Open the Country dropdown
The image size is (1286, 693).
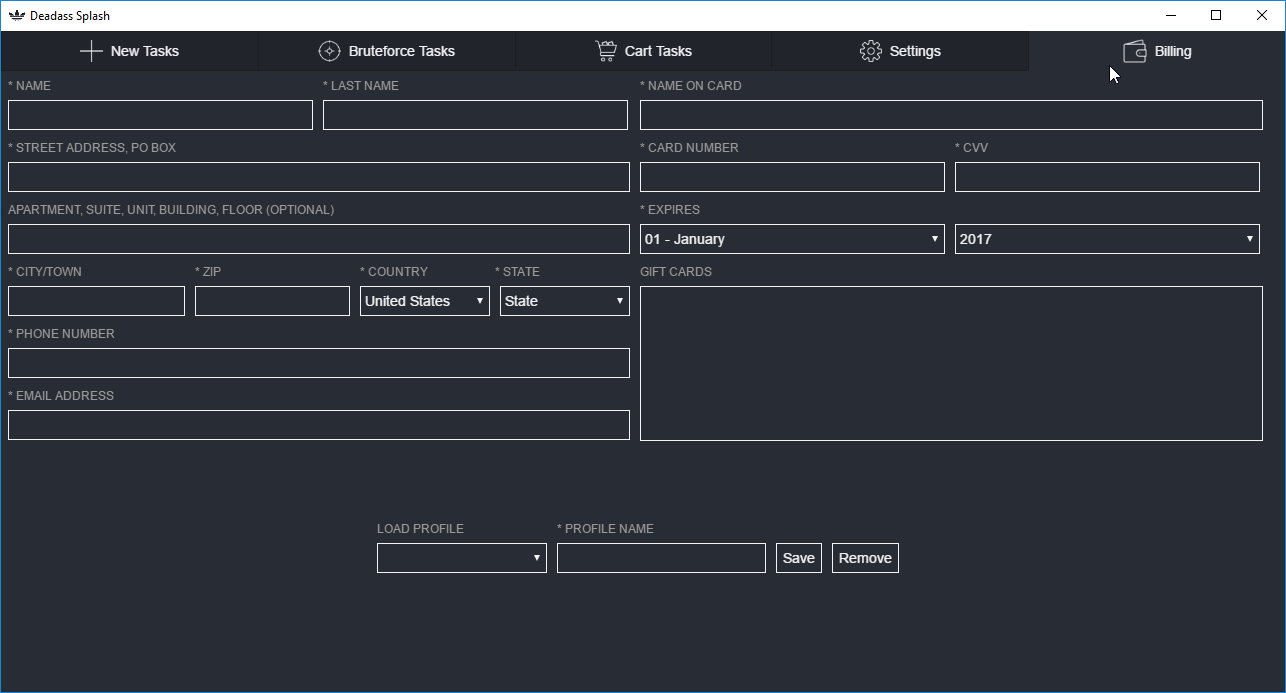(x=425, y=301)
